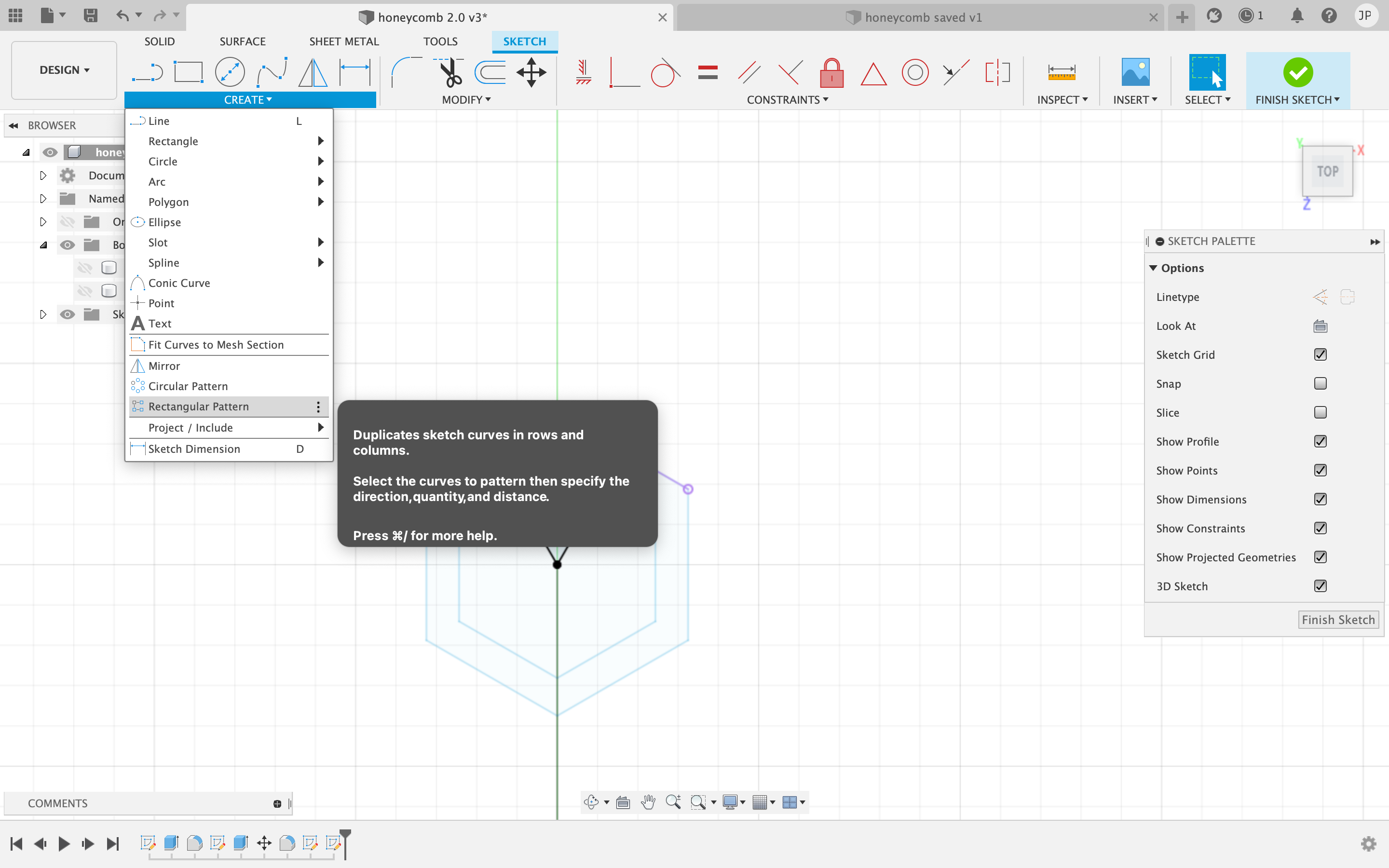The image size is (1389, 868).
Task: Apply the Perpendicular constraint icon
Action: pyautogui.click(x=790, y=73)
